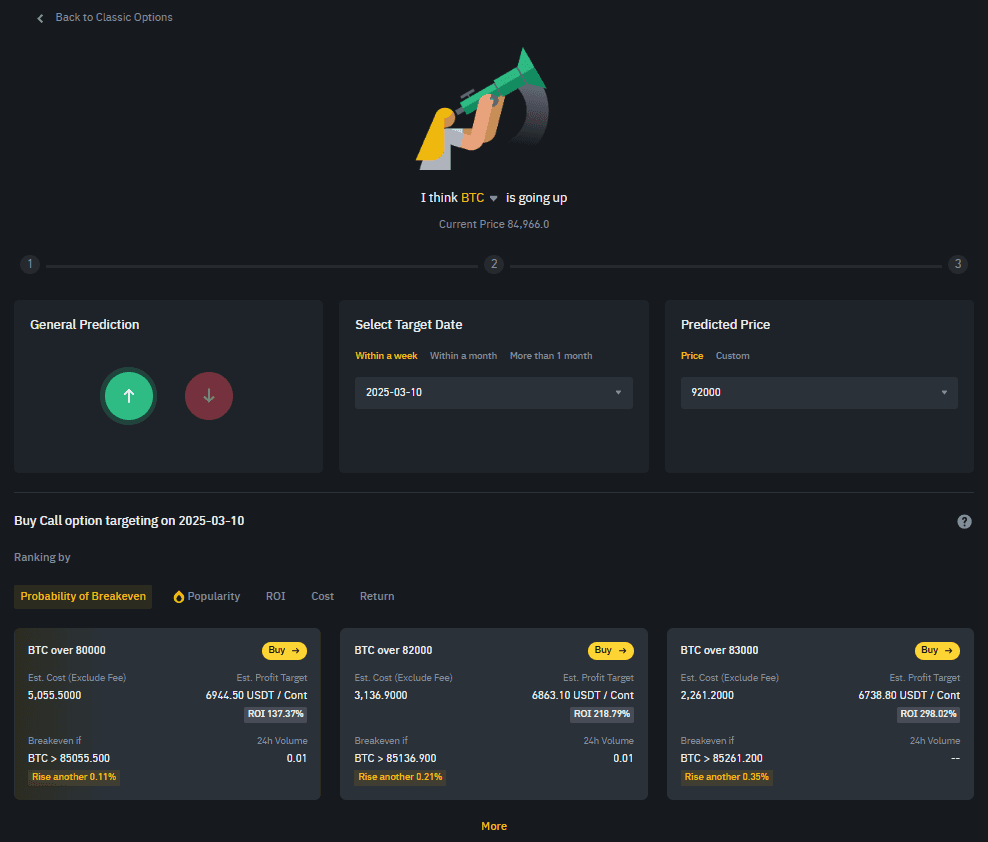Click step 1 marker on progress line
This screenshot has height=842, width=988.
coord(30,264)
